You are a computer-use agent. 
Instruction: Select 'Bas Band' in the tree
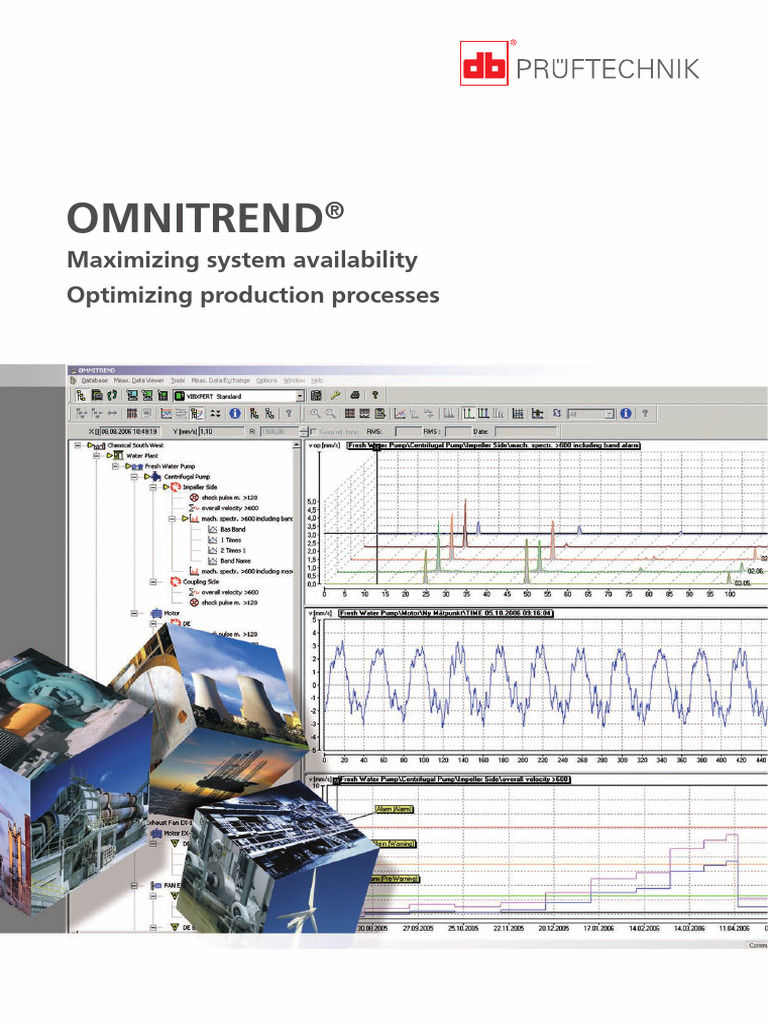click(232, 530)
